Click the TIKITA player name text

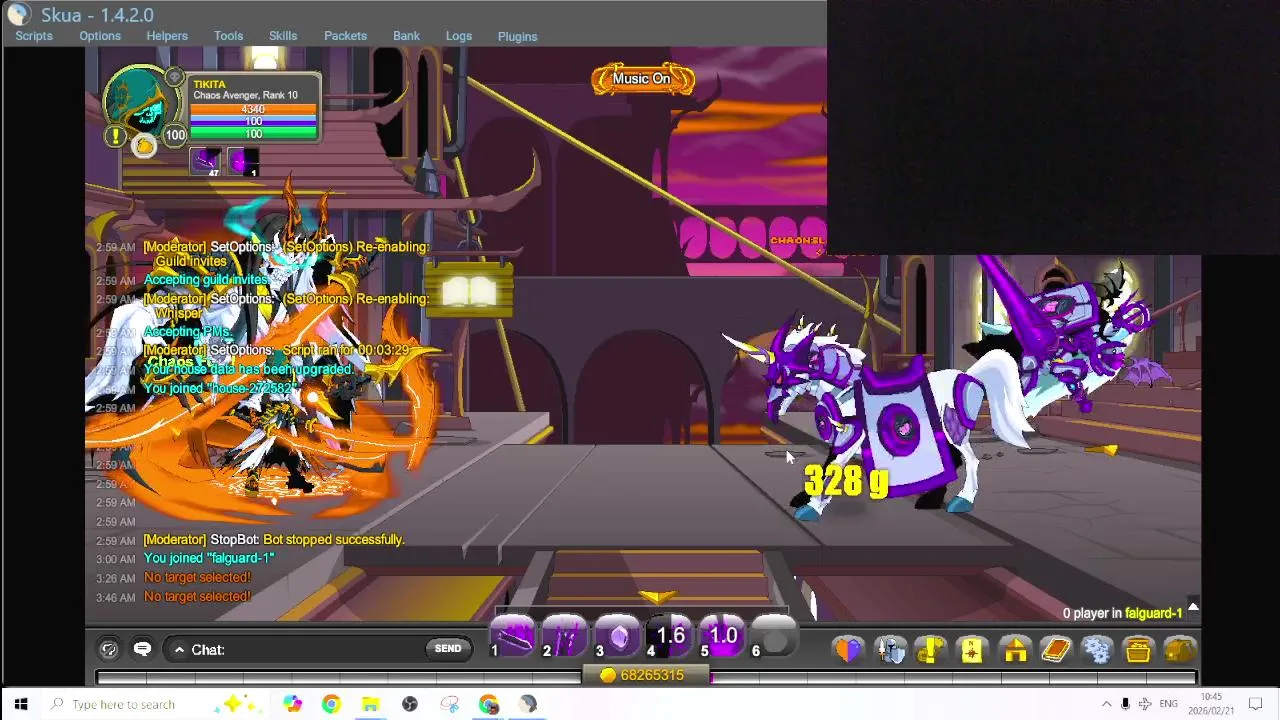click(209, 85)
